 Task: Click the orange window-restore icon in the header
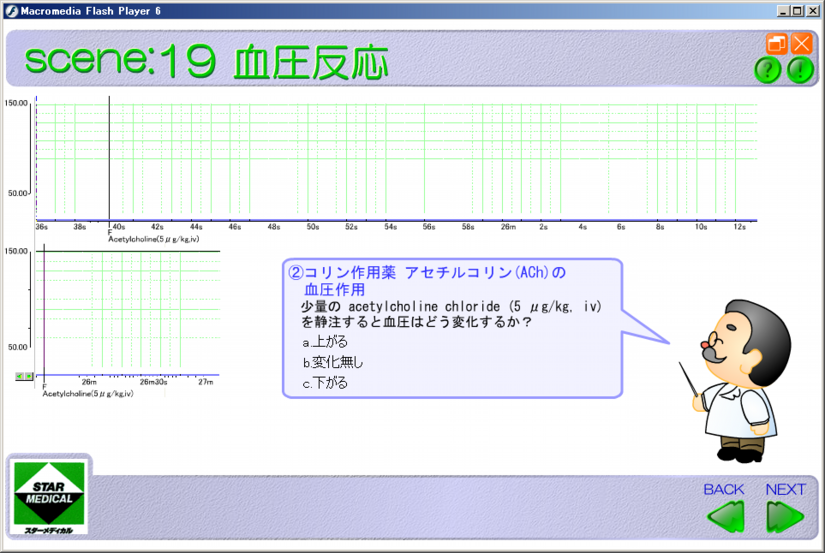pyautogui.click(x=777, y=44)
